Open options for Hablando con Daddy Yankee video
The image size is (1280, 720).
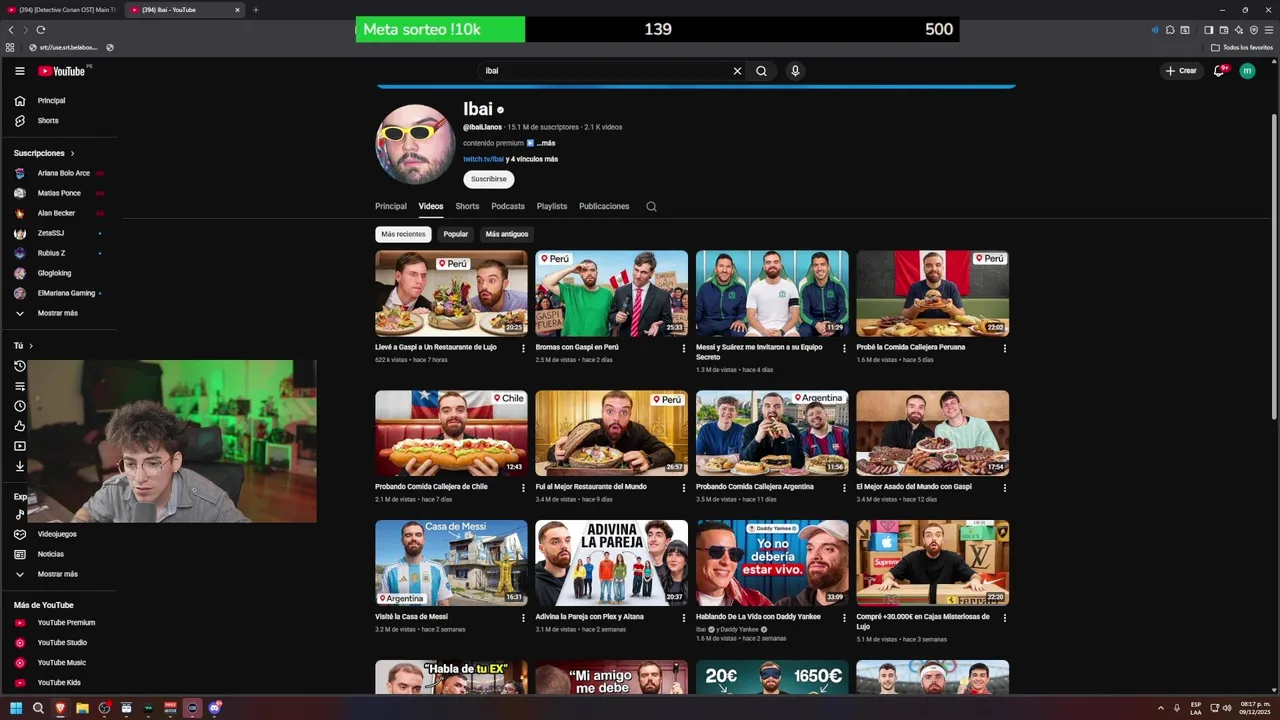click(844, 618)
